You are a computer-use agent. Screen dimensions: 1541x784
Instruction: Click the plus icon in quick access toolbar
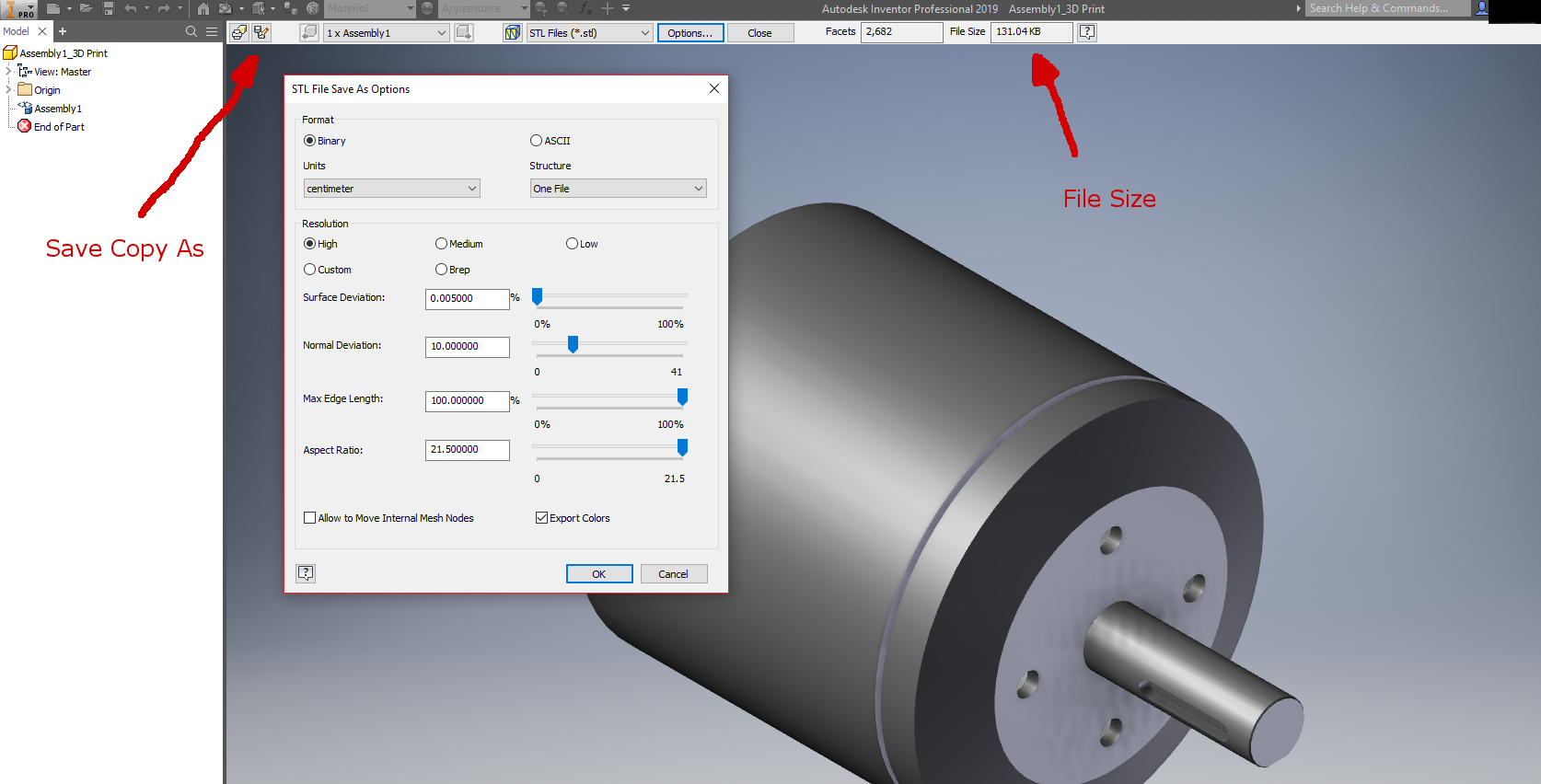608,8
